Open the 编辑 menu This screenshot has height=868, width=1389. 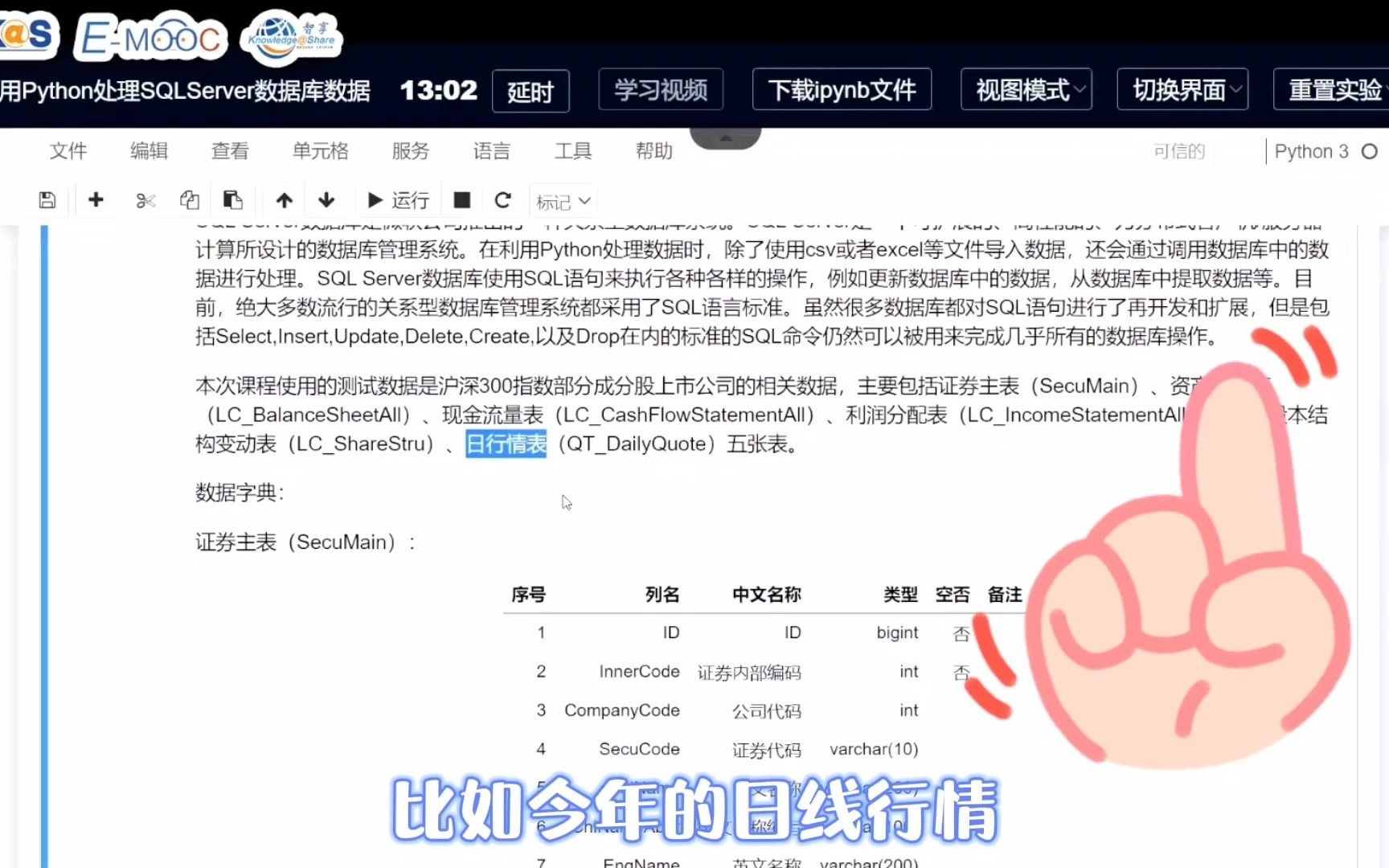[x=150, y=151]
